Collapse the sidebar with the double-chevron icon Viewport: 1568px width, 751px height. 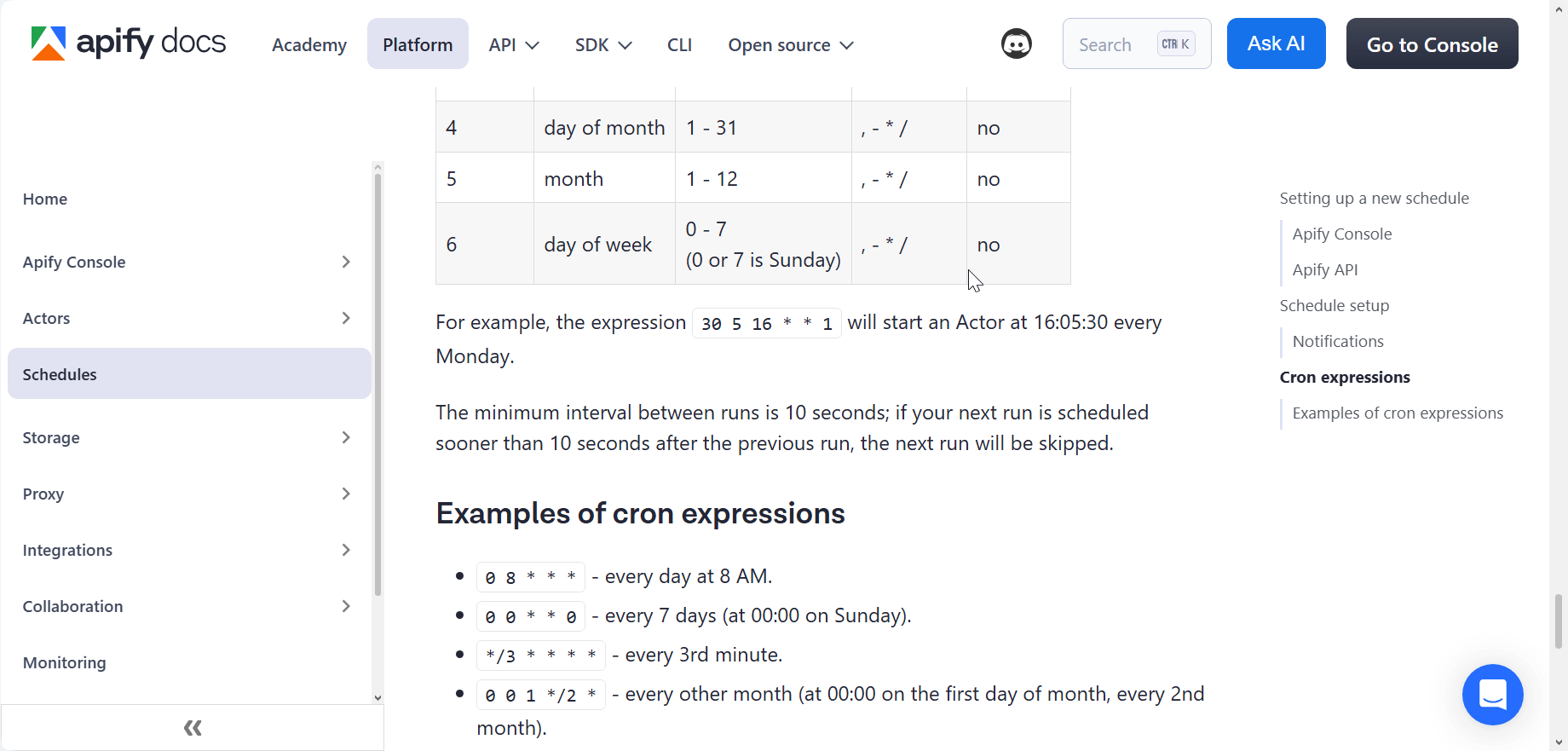pyautogui.click(x=192, y=727)
